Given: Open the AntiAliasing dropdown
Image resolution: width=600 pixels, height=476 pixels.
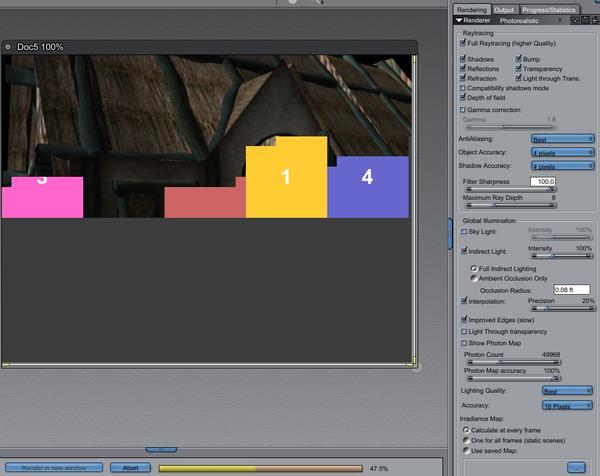Looking at the screenshot, I should (562, 139).
